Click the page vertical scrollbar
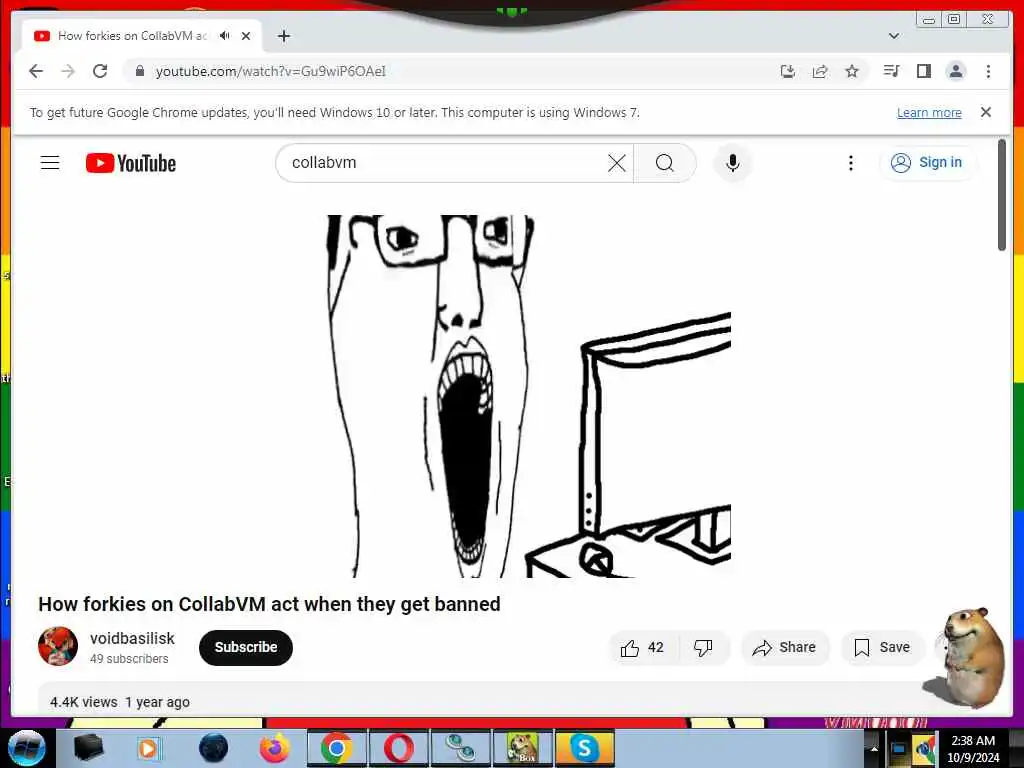Viewport: 1024px width, 768px height. 1002,196
